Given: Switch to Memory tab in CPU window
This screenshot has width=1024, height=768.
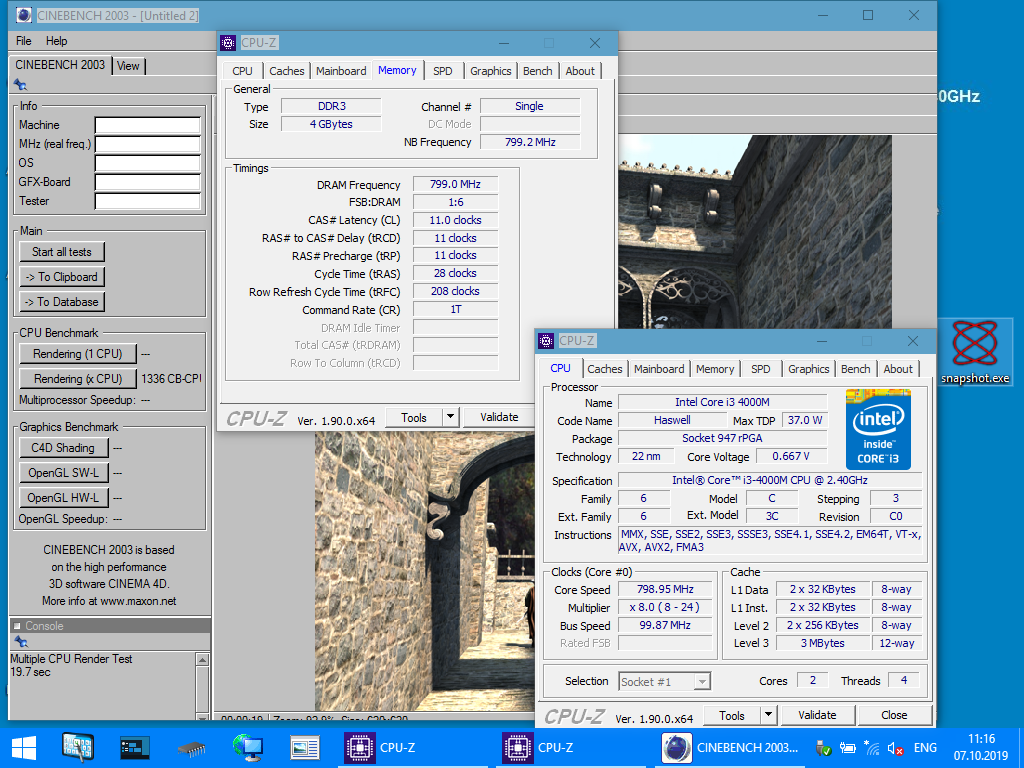Looking at the screenshot, I should pyautogui.click(x=715, y=369).
